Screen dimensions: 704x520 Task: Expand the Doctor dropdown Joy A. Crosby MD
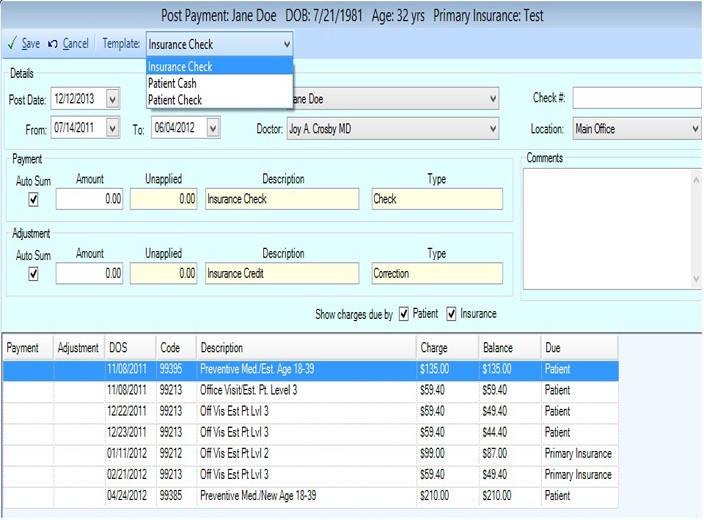[x=493, y=129]
